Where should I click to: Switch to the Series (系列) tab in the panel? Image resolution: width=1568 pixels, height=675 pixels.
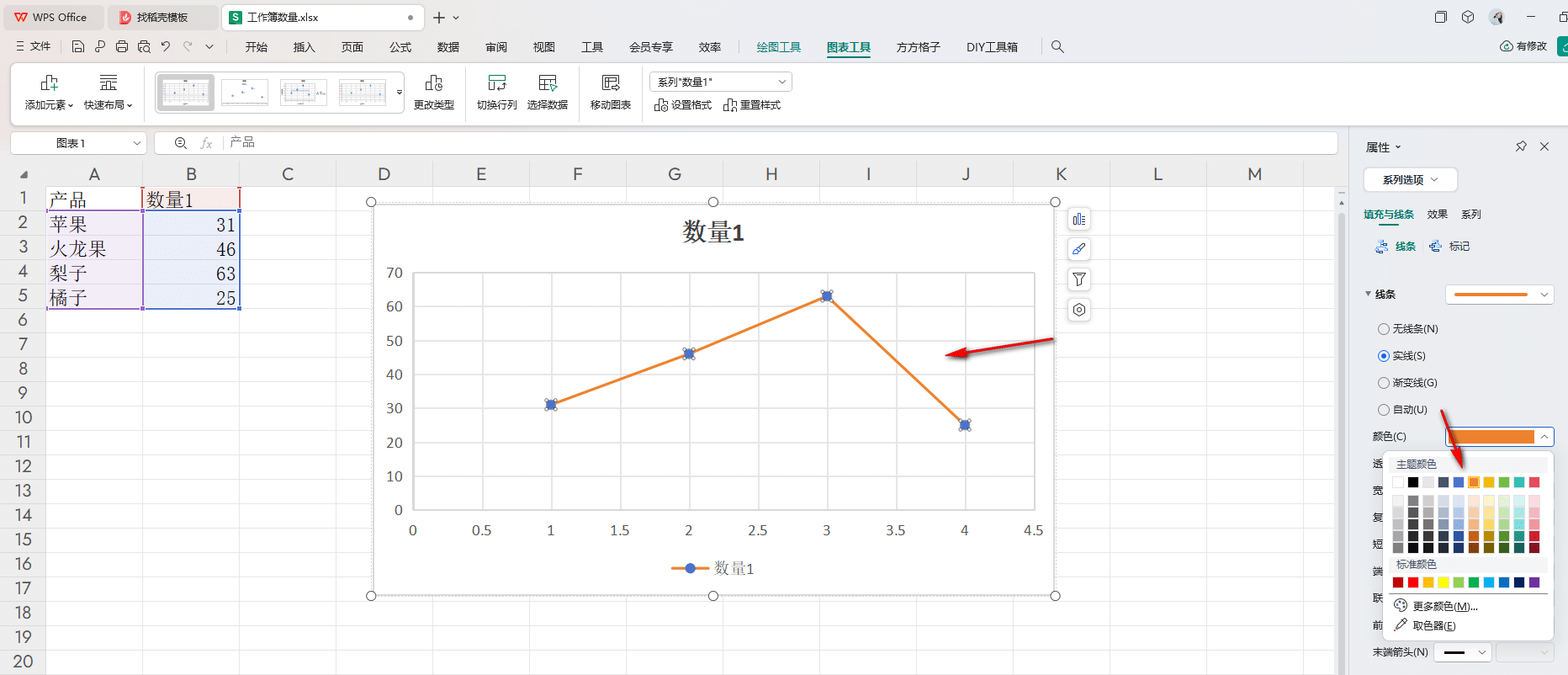point(1471,215)
